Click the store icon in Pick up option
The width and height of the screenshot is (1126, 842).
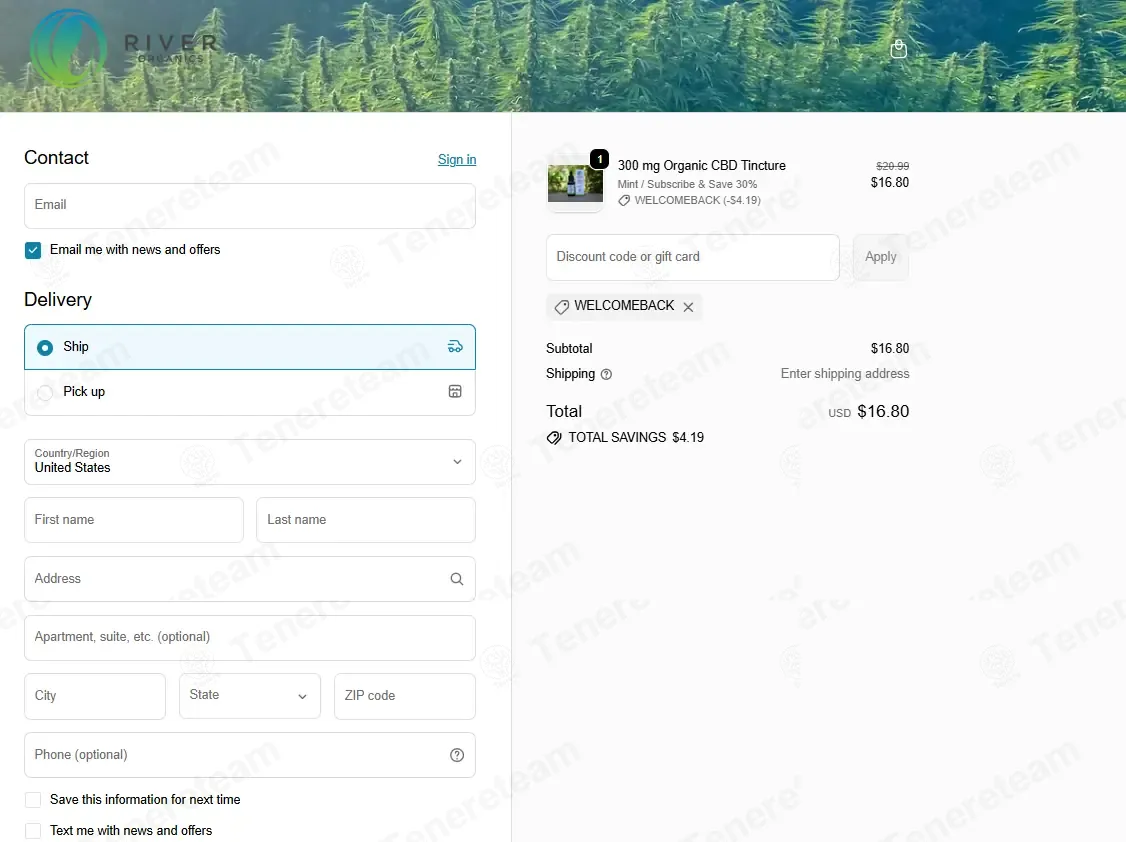[x=455, y=391]
